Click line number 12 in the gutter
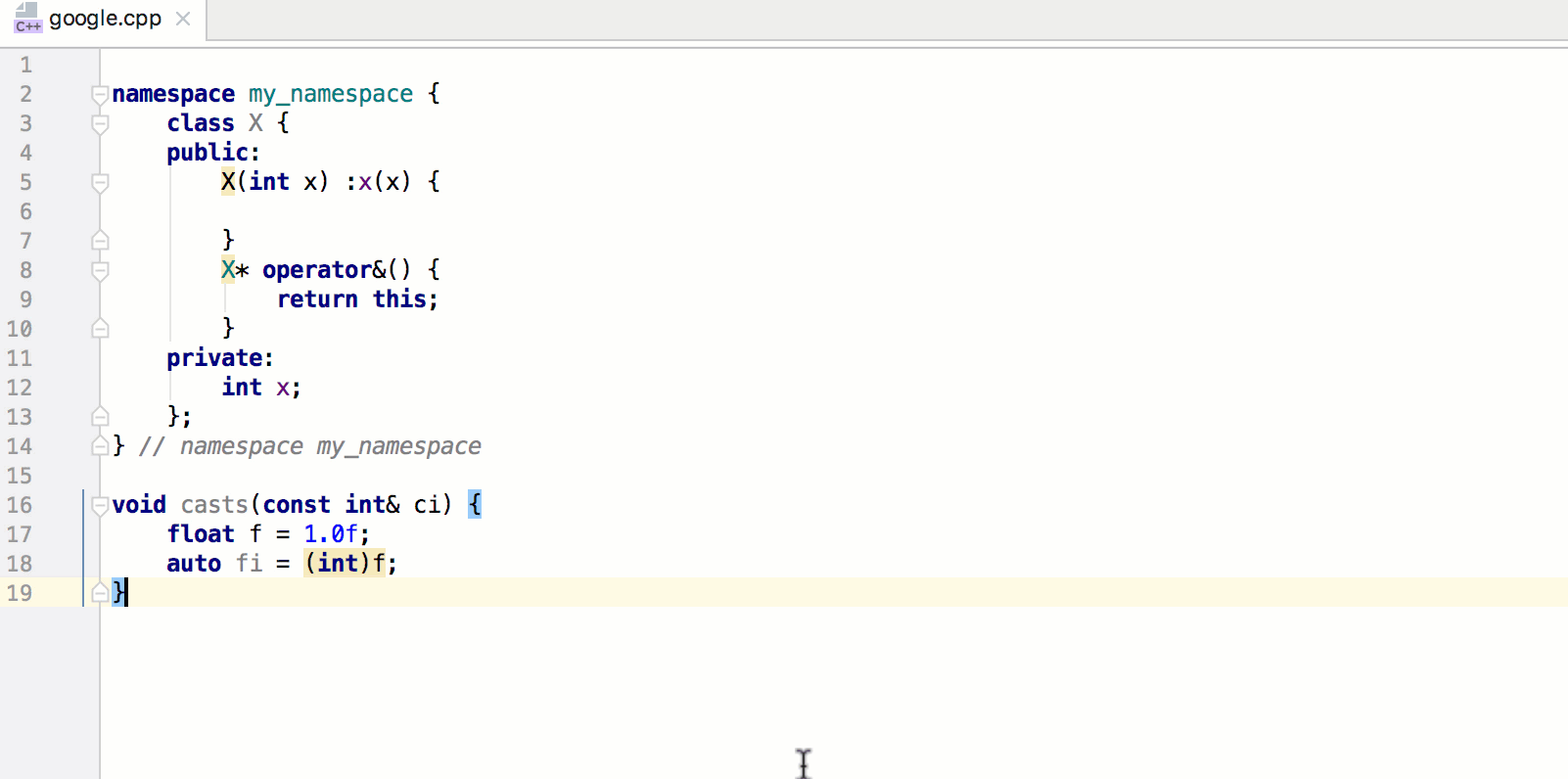This screenshot has width=1568, height=779. pos(20,388)
